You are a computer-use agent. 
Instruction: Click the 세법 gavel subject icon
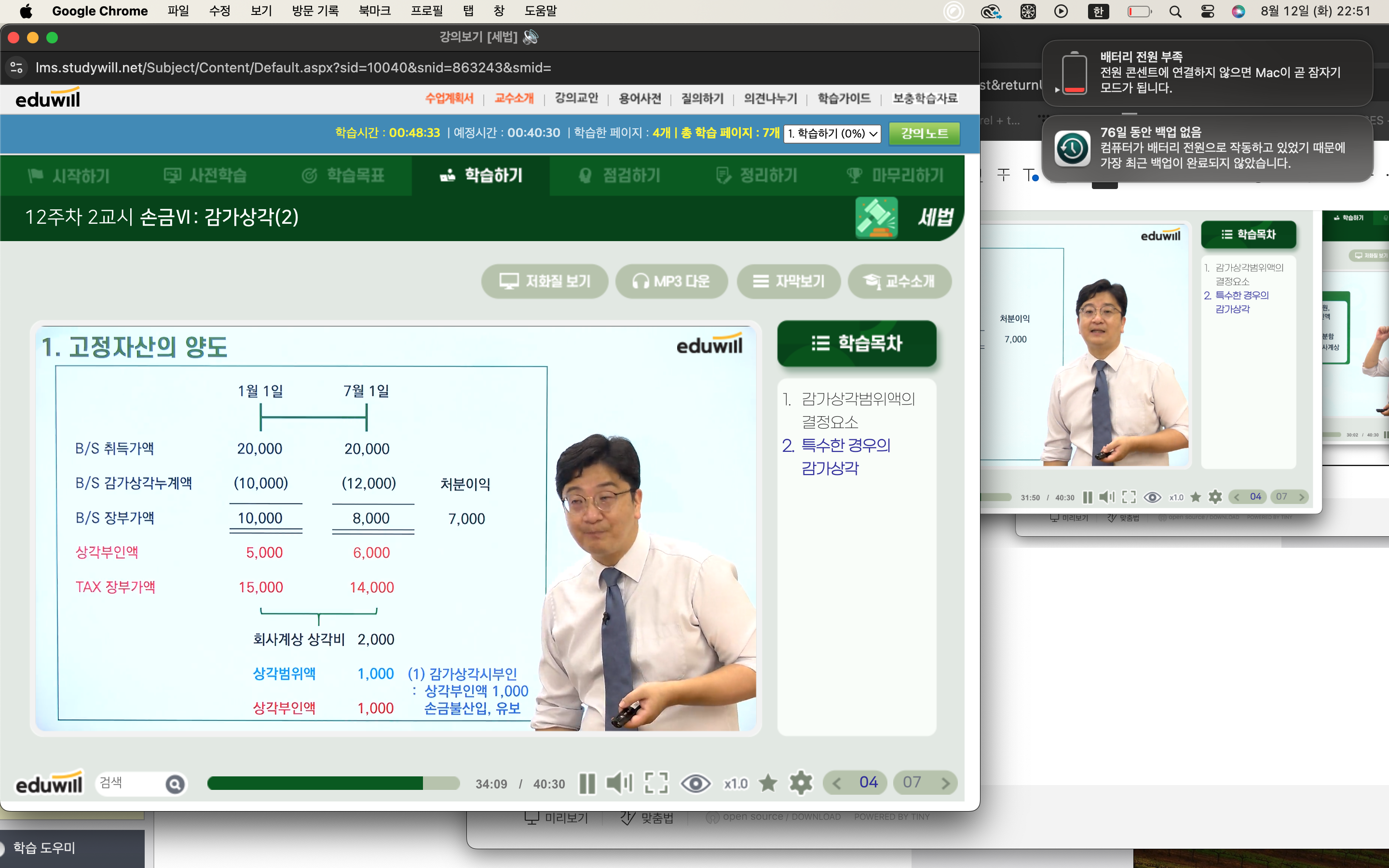point(876,217)
